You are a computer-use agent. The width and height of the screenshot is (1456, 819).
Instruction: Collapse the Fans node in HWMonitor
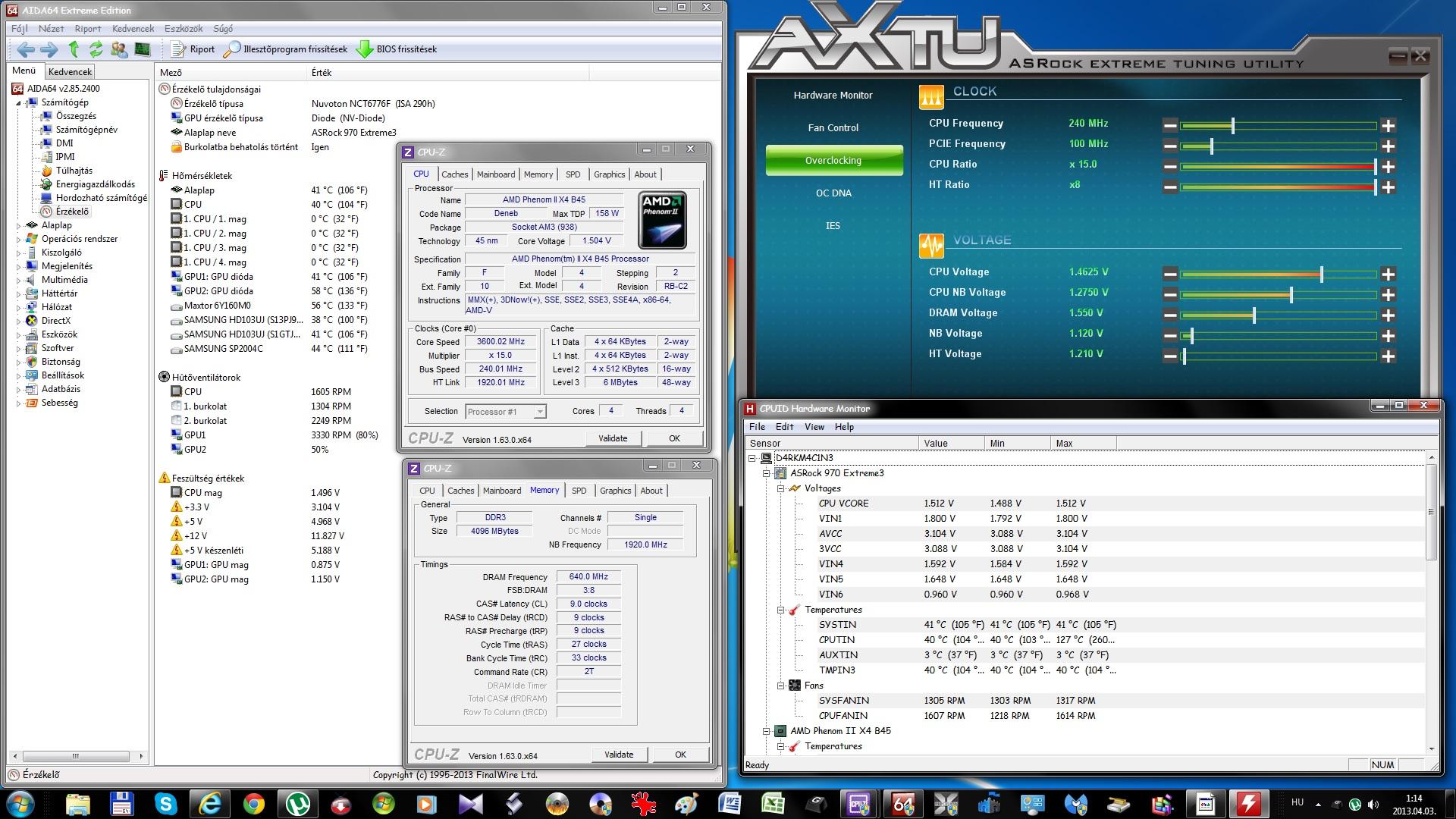(x=780, y=686)
